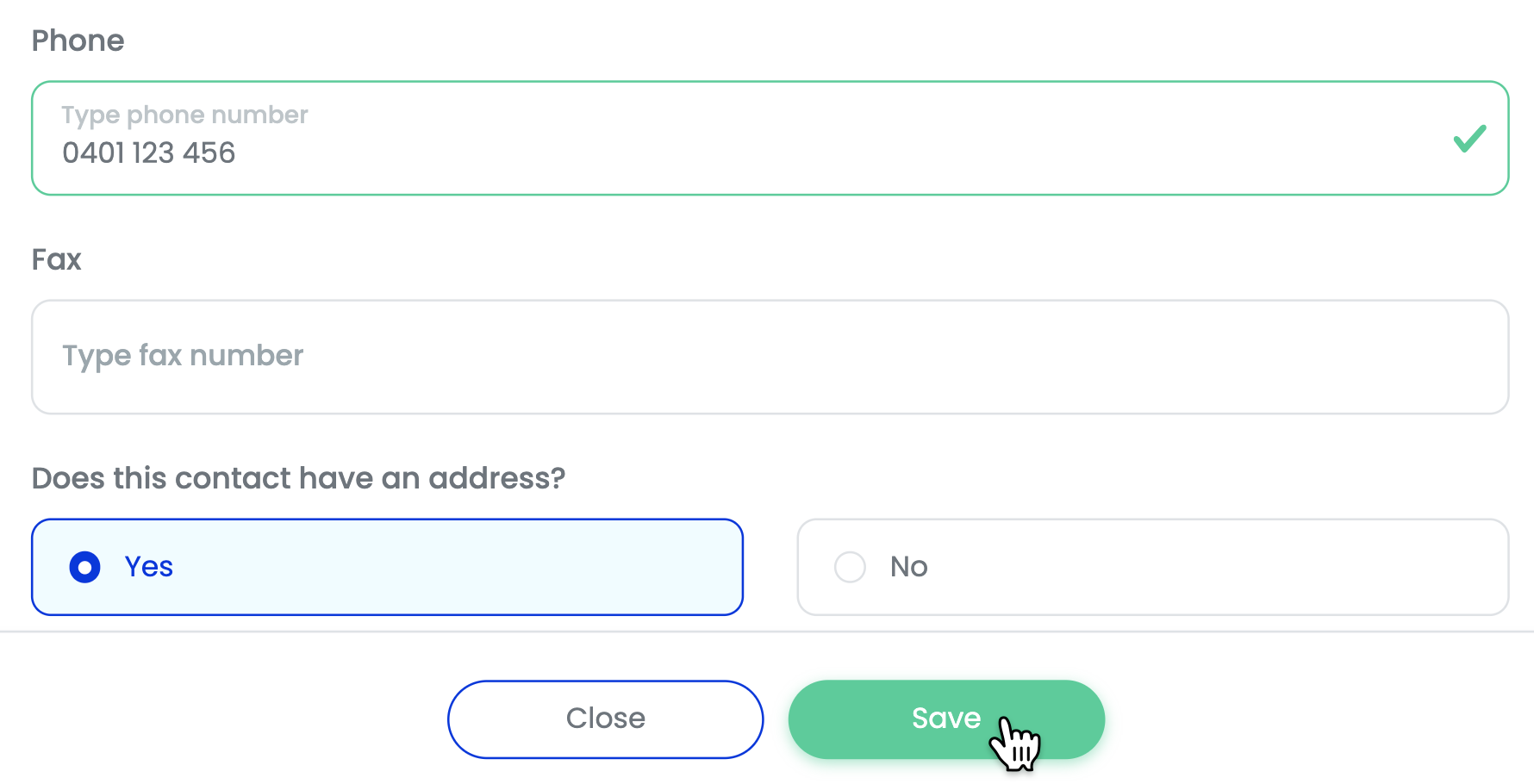Image resolution: width=1534 pixels, height=784 pixels.
Task: Click the Type fax number placeholder
Action: [x=182, y=356]
